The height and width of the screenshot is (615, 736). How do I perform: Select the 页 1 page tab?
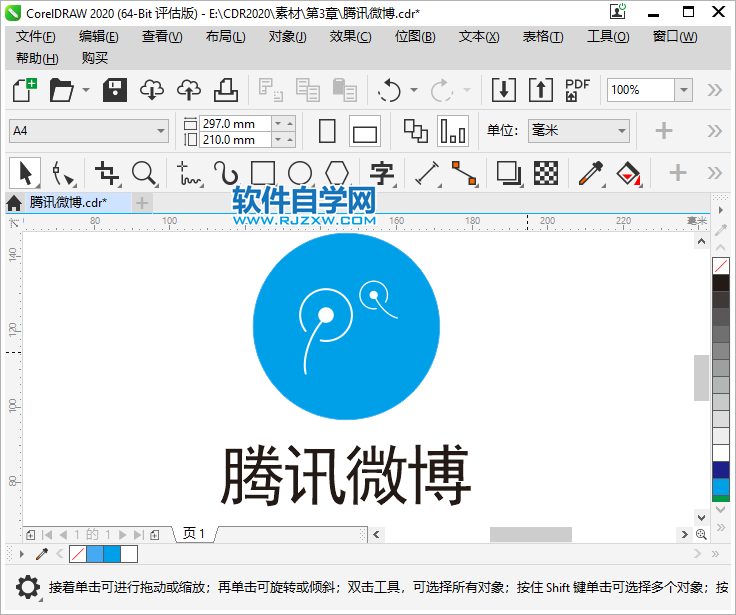point(194,534)
